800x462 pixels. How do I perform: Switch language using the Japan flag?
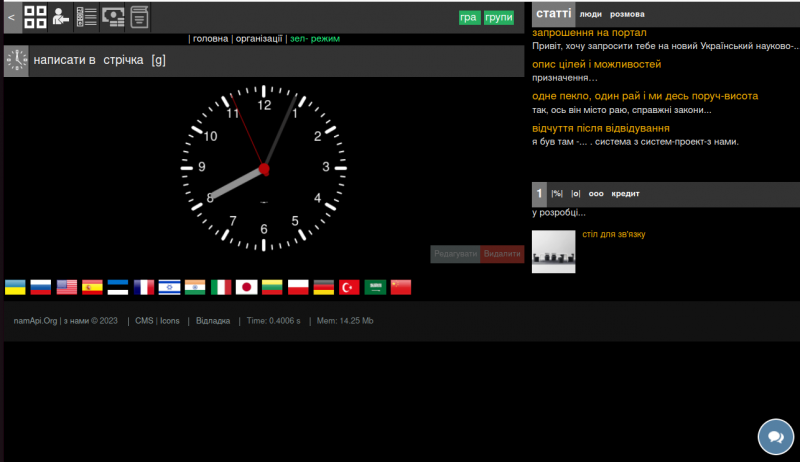(x=247, y=287)
